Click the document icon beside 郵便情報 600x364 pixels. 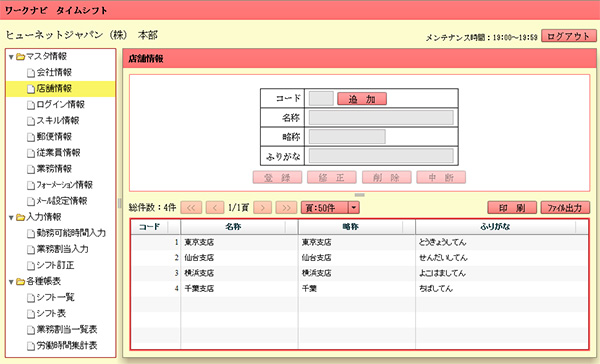pos(31,137)
